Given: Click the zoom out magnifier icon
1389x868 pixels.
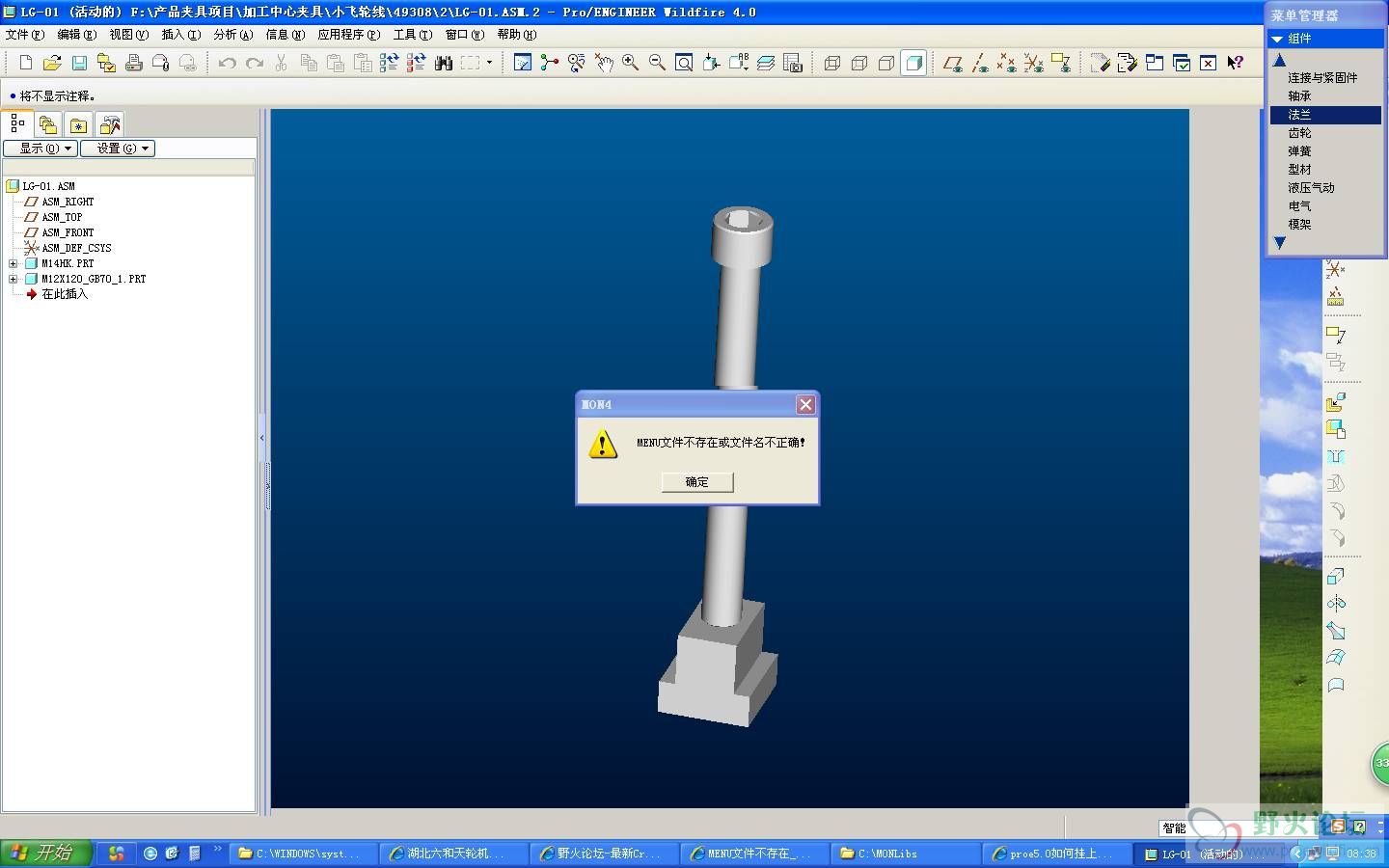Looking at the screenshot, I should tap(657, 63).
